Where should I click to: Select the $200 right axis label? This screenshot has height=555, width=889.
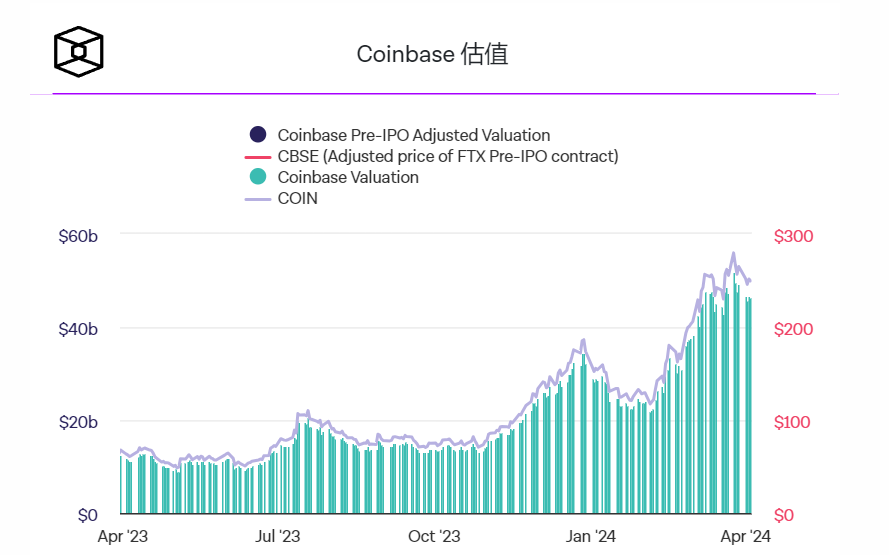[x=794, y=329]
